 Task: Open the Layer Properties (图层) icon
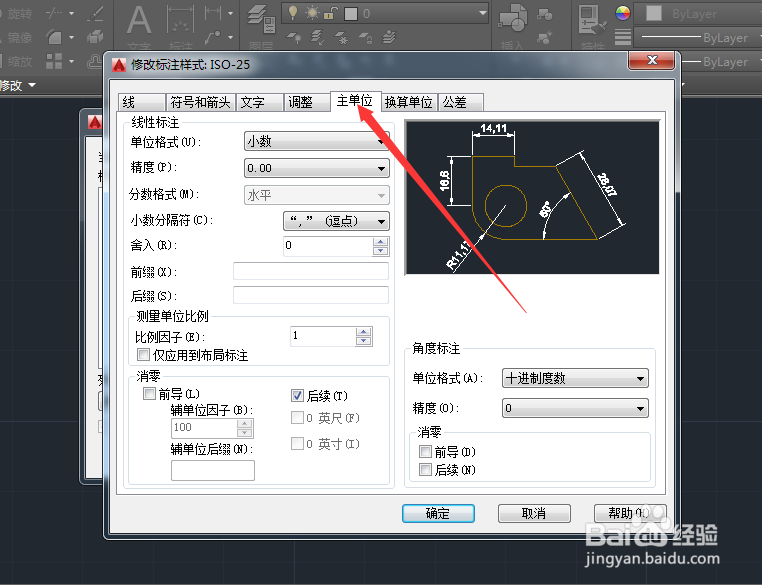(261, 20)
